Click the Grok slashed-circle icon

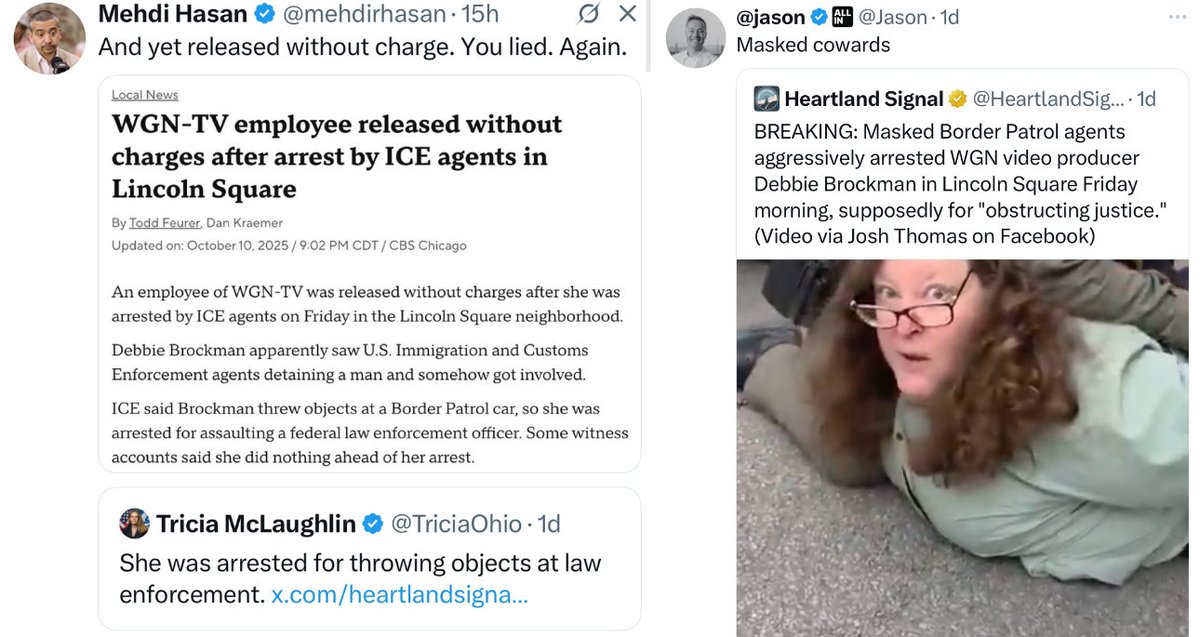click(x=590, y=14)
